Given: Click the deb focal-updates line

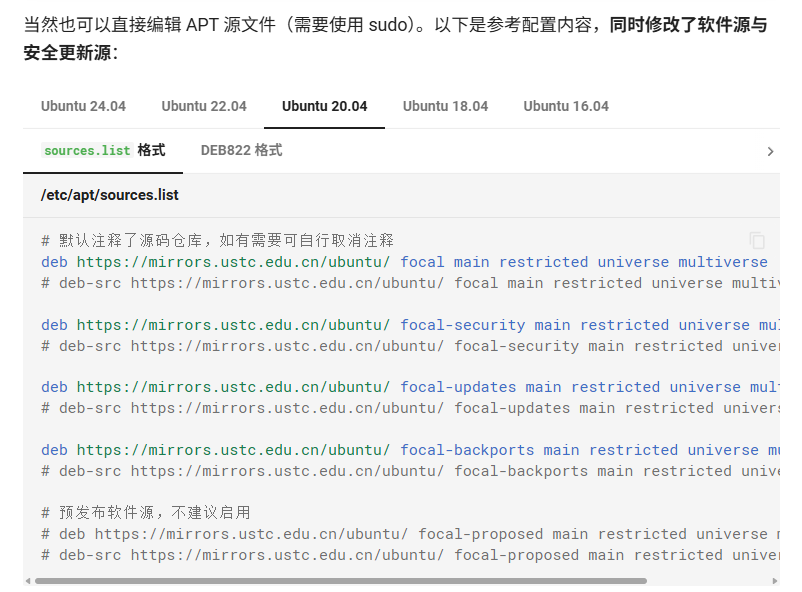Looking at the screenshot, I should pos(410,387).
